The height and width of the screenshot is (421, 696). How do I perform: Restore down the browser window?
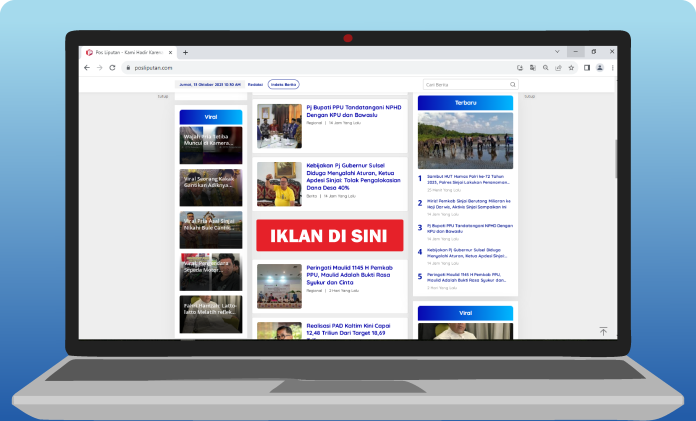pyautogui.click(x=594, y=52)
